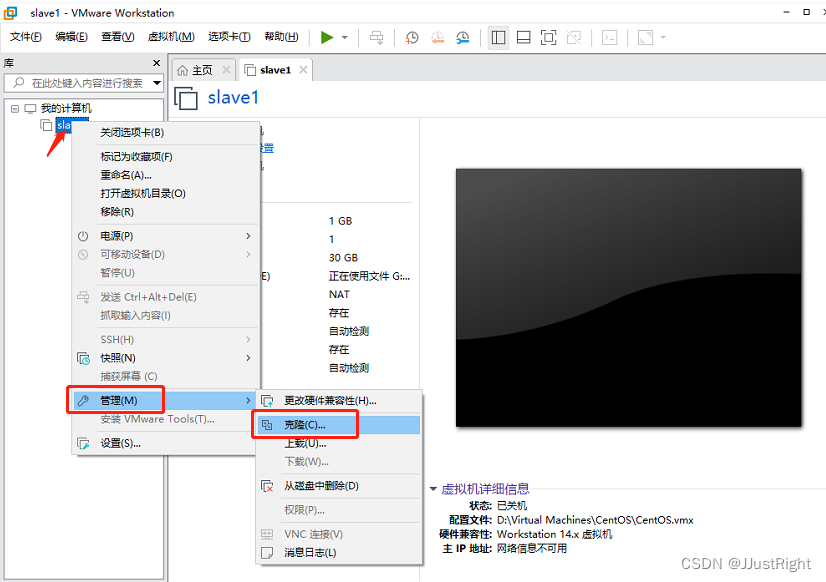Choose 标记为收藏项(F) from context menu
Image resolution: width=826 pixels, height=582 pixels.
166,156
